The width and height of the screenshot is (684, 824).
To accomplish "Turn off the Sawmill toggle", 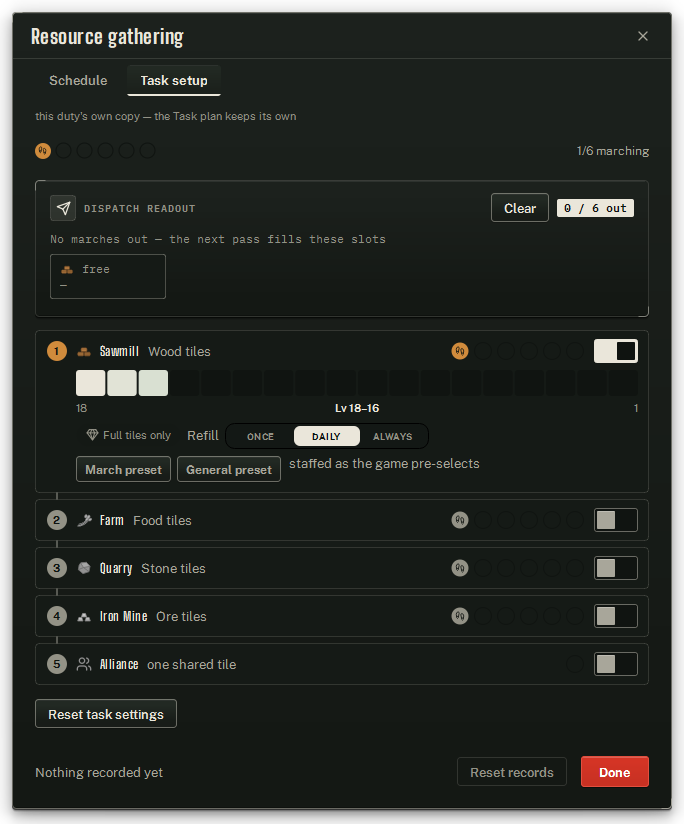I will click(616, 351).
